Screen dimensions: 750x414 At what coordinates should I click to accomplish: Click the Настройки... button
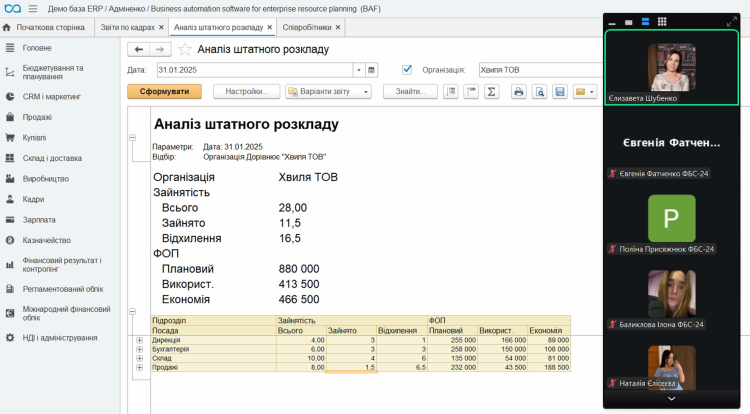pos(246,92)
